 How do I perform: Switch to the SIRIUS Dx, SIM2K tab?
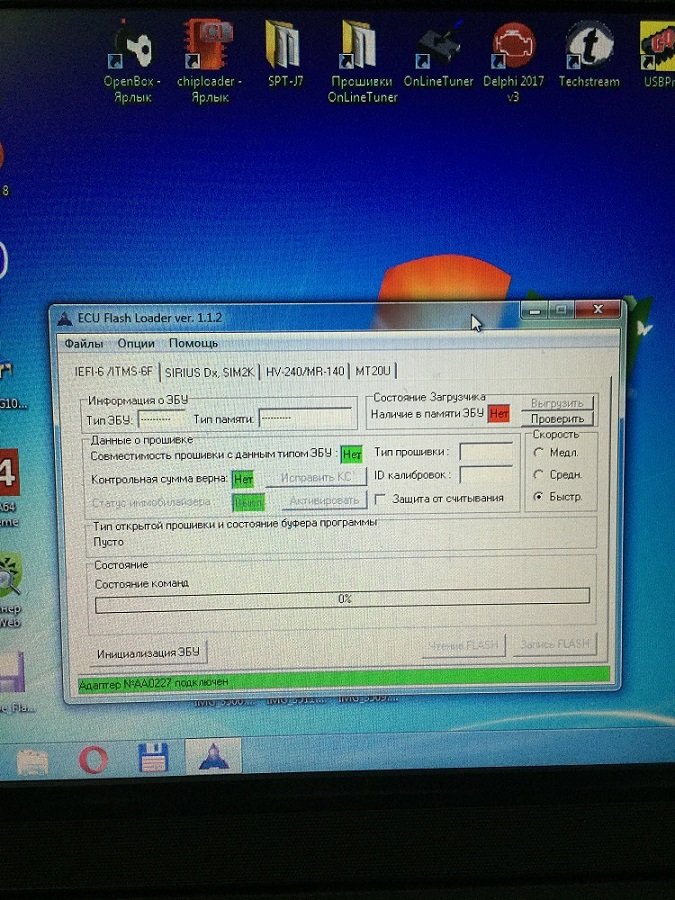pyautogui.click(x=209, y=371)
